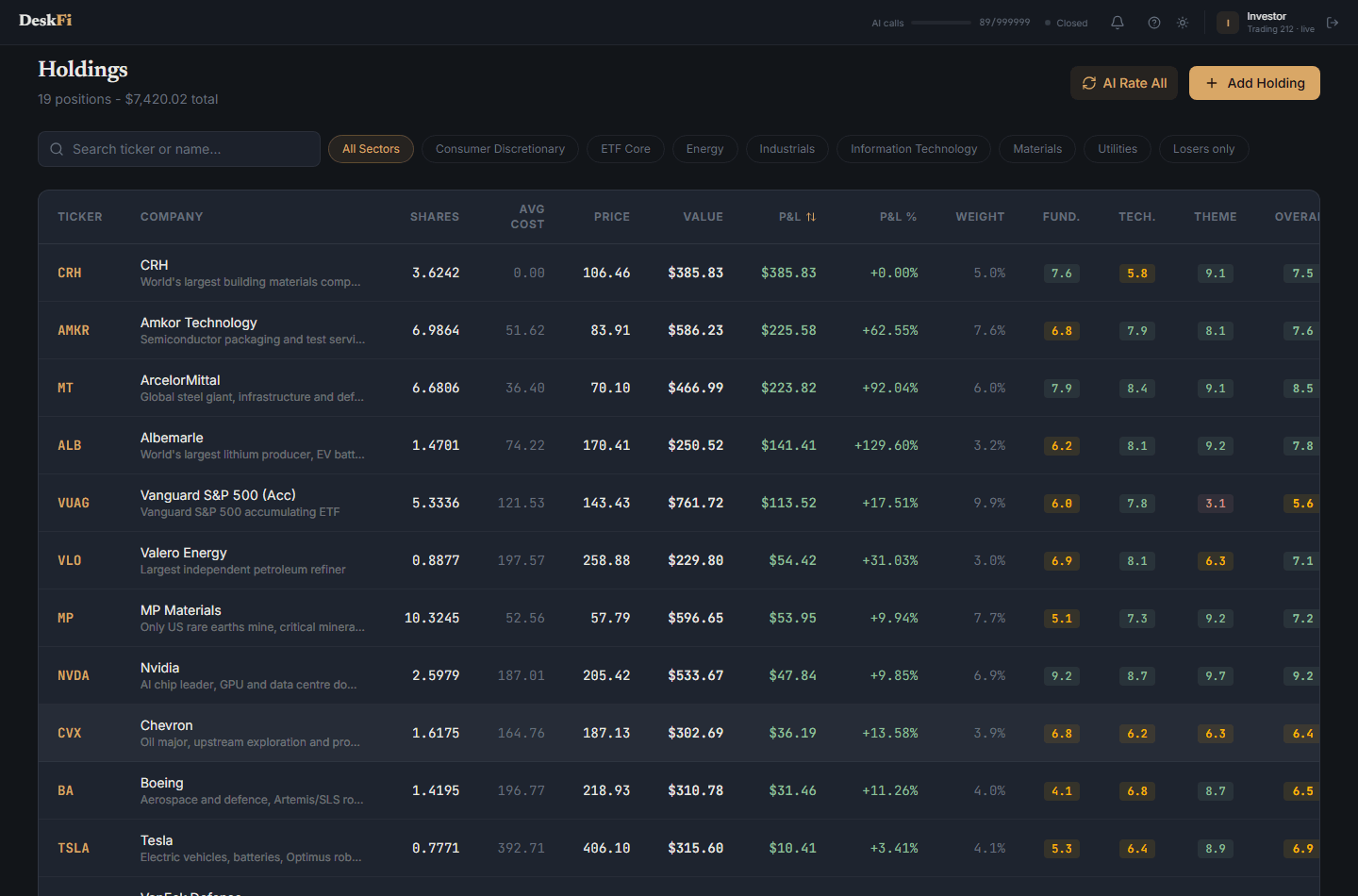The image size is (1358, 896).
Task: Click the Holdings page heading
Action: (x=83, y=70)
